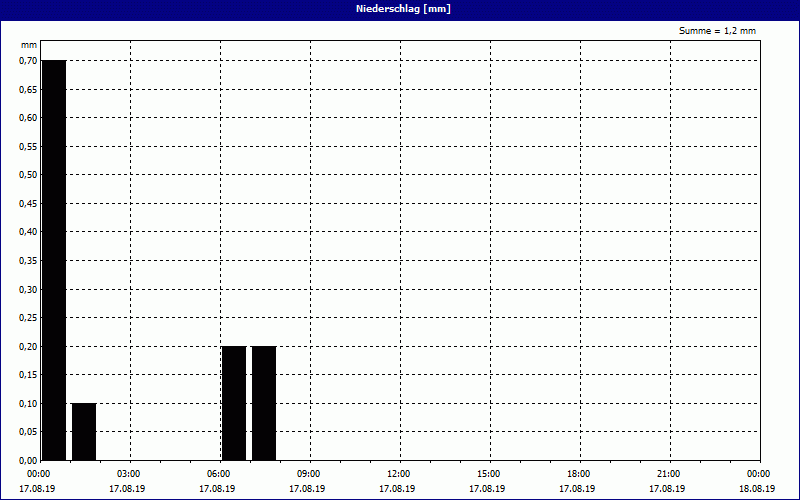Select the 06:00 time label
This screenshot has width=800, height=500.
[x=219, y=474]
